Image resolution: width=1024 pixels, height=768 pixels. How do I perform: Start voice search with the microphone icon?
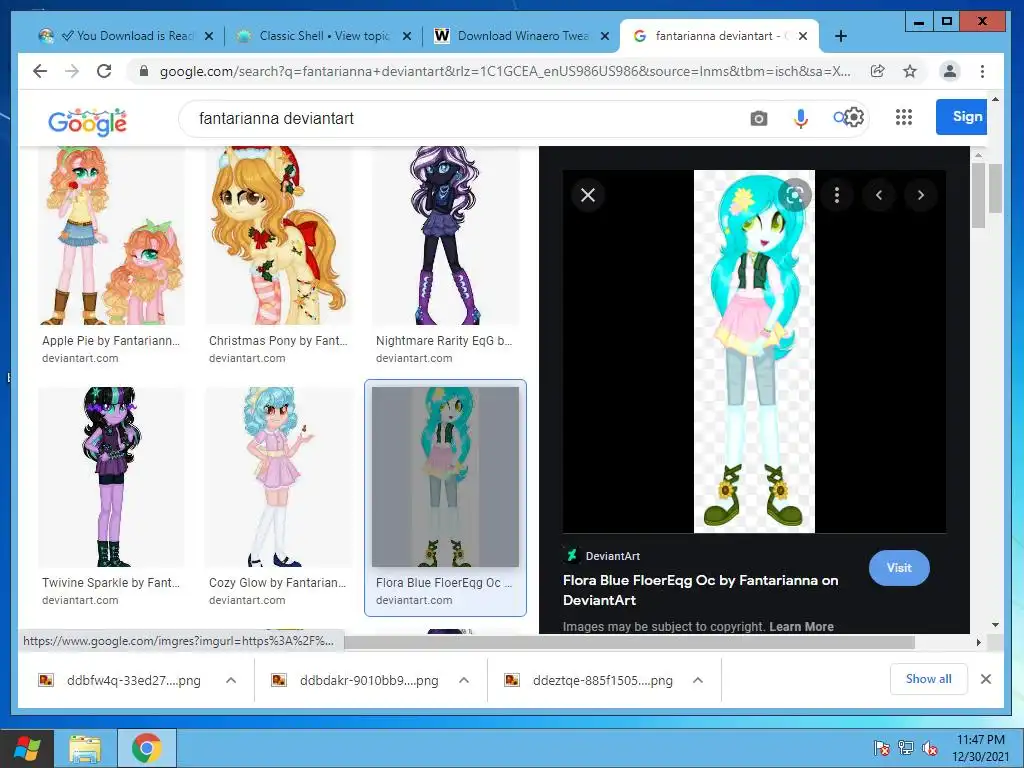[x=801, y=118]
